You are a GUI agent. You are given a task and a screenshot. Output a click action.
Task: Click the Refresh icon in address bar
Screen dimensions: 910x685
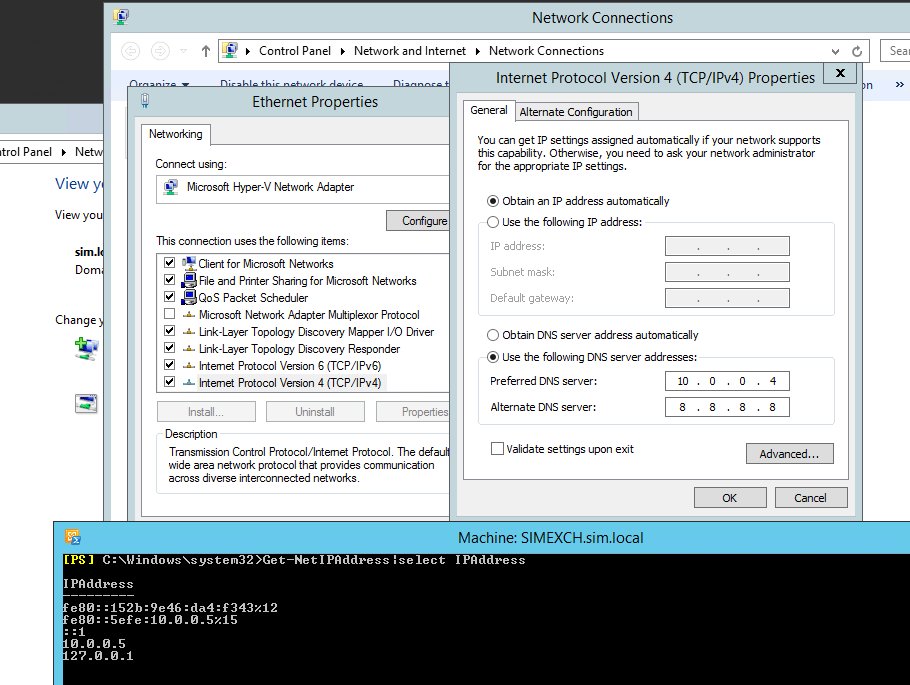coord(857,51)
